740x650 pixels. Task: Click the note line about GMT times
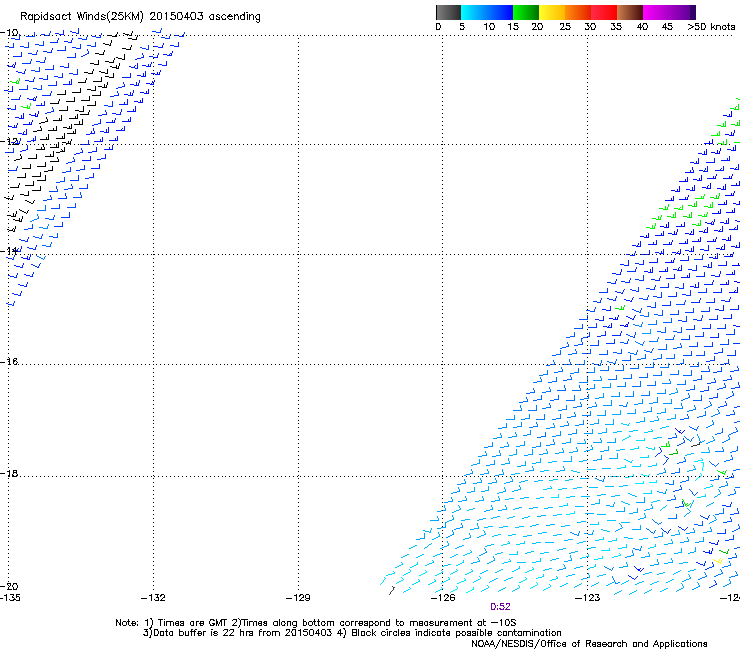click(316, 623)
